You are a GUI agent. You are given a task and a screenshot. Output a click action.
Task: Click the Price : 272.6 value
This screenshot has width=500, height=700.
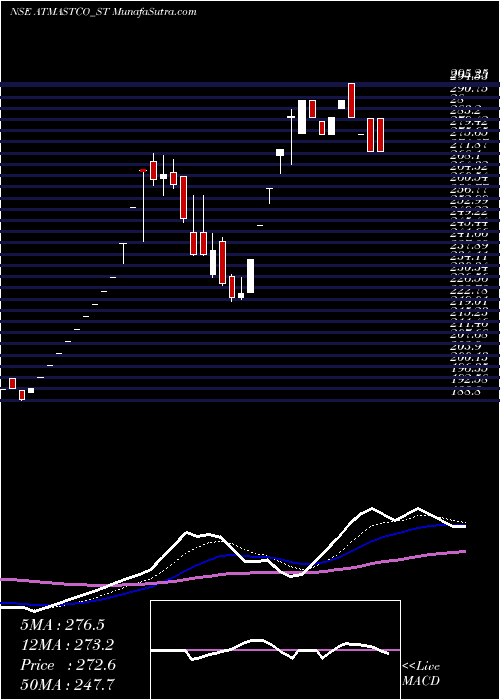click(68, 665)
